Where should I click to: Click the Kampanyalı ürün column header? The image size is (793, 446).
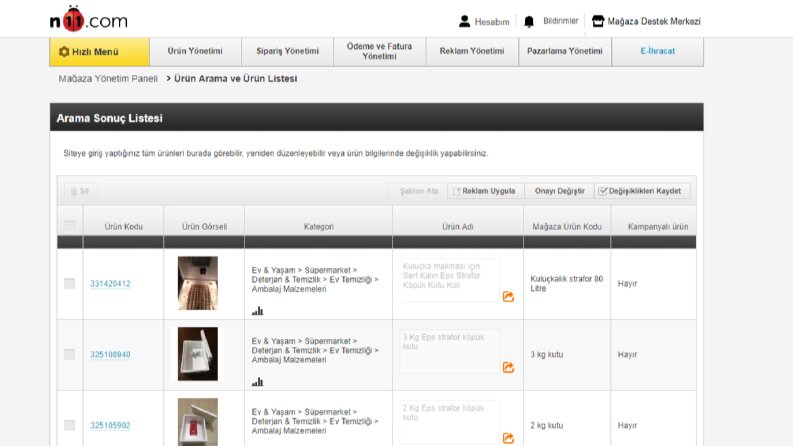[657, 227]
